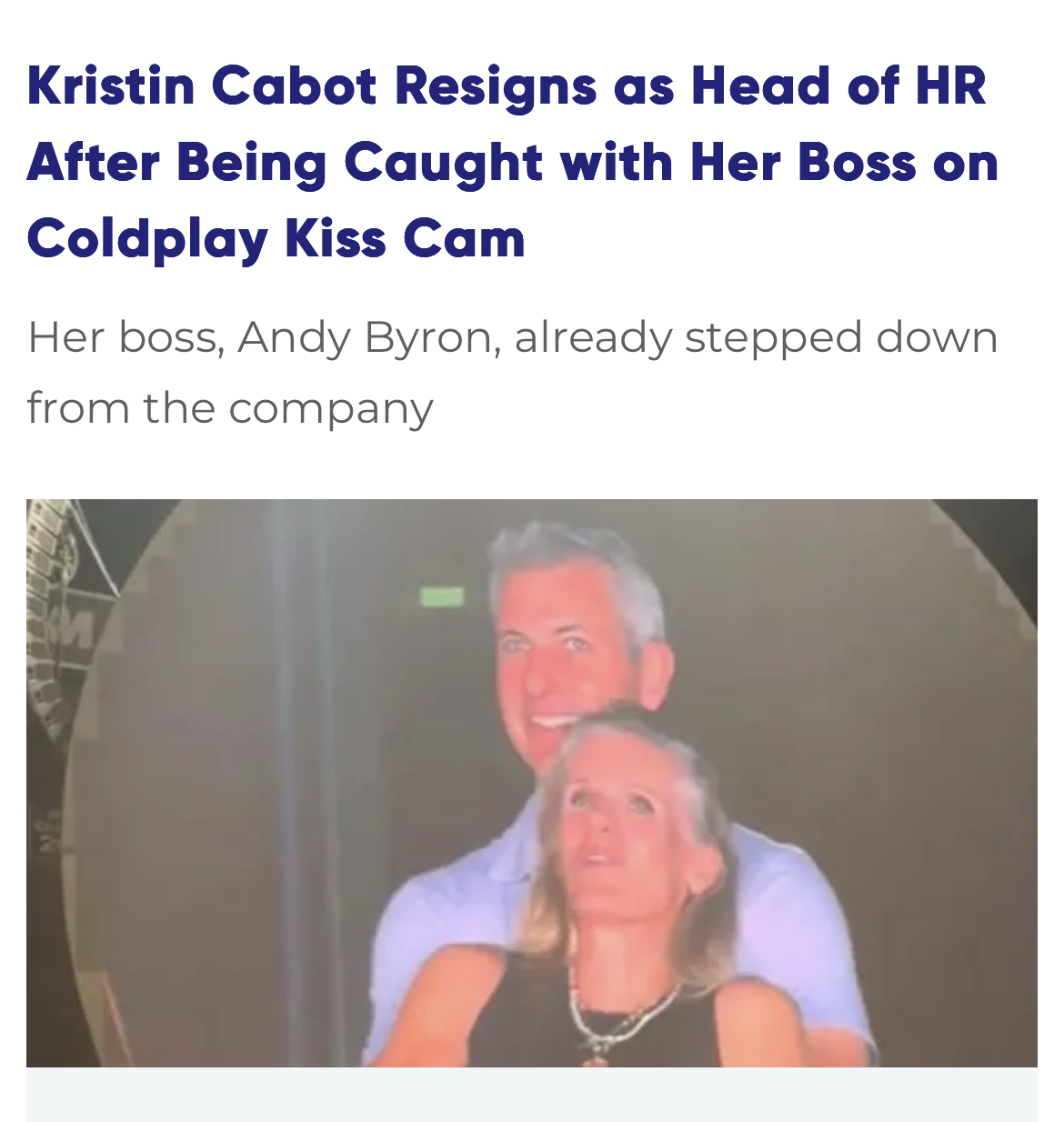Click the green rectangle in the photo
This screenshot has height=1122, width=1064.
(442, 596)
